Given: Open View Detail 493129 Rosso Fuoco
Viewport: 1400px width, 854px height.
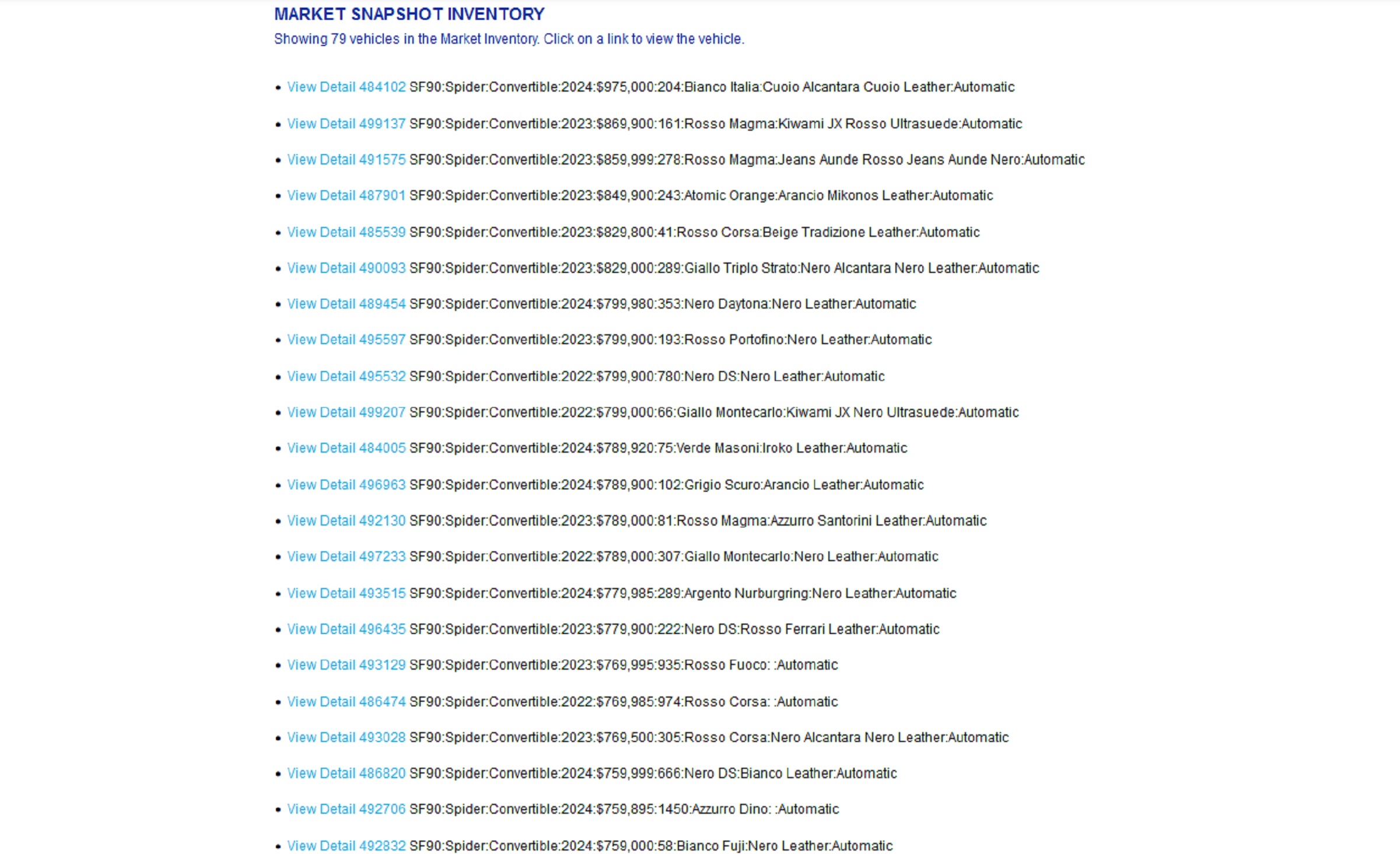Looking at the screenshot, I should [x=346, y=665].
